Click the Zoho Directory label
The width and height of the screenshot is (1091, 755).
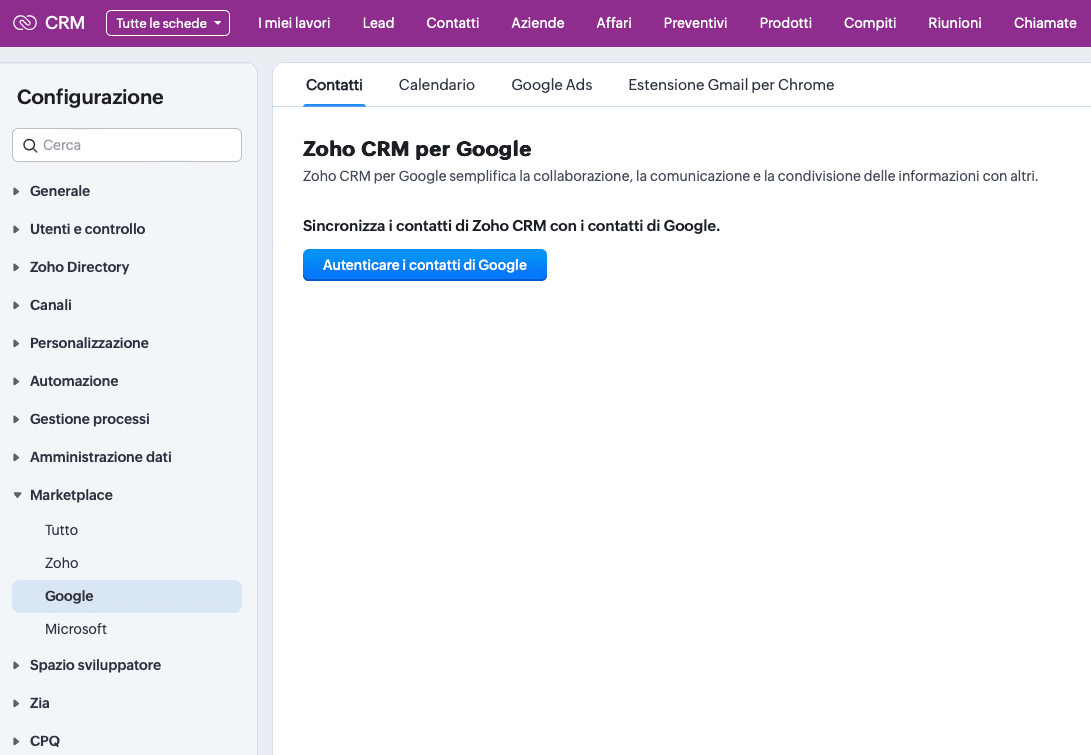click(x=79, y=267)
